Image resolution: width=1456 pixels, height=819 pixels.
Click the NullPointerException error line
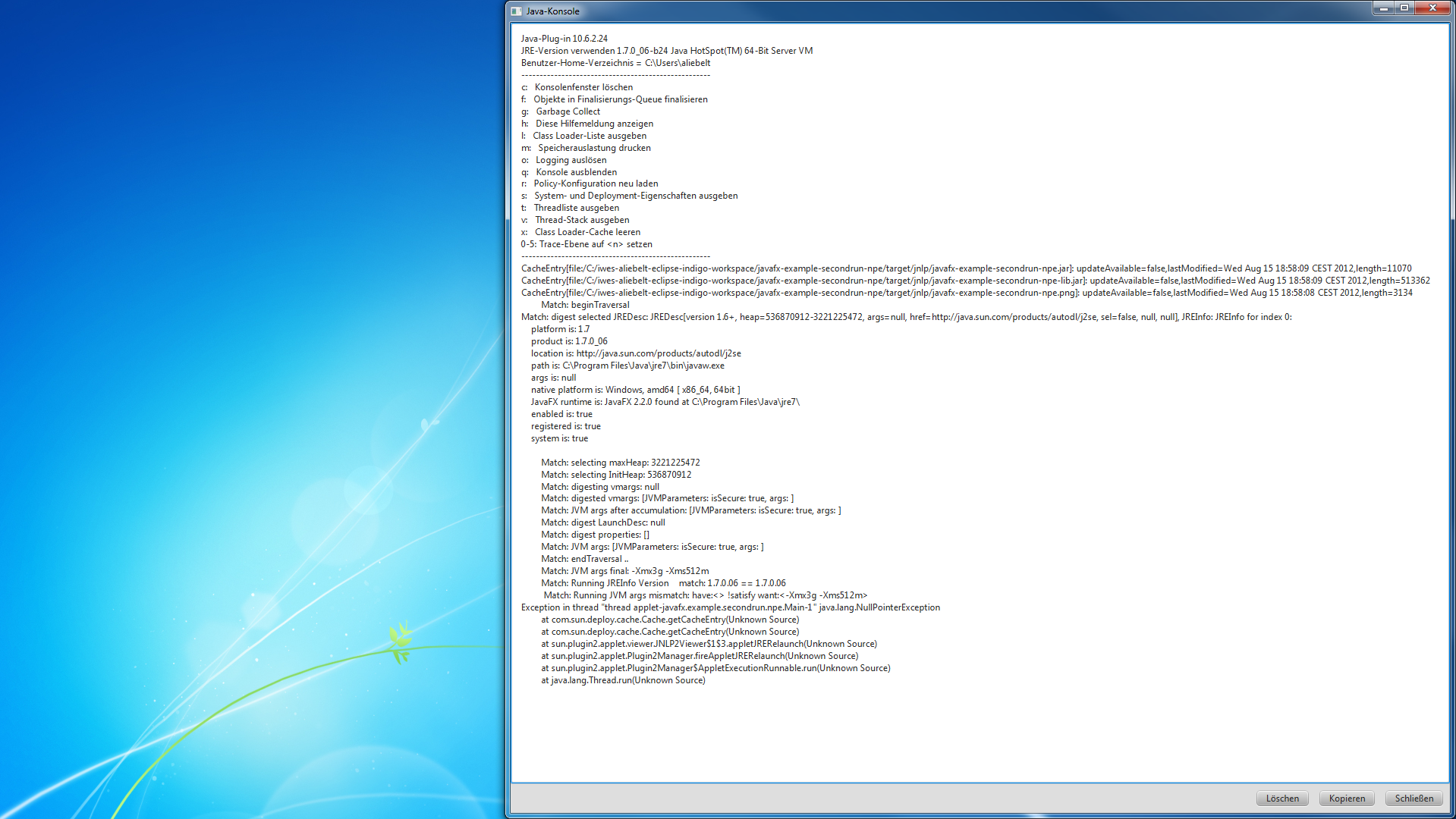click(730, 607)
